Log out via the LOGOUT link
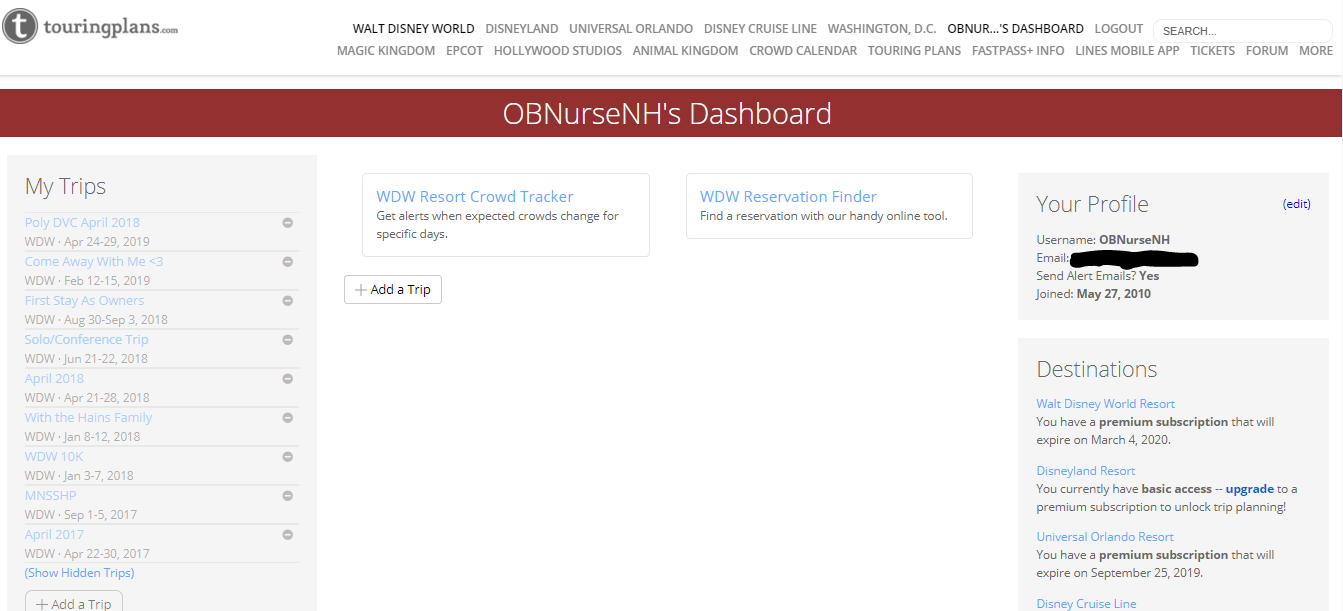1343x611 pixels. pos(1118,29)
